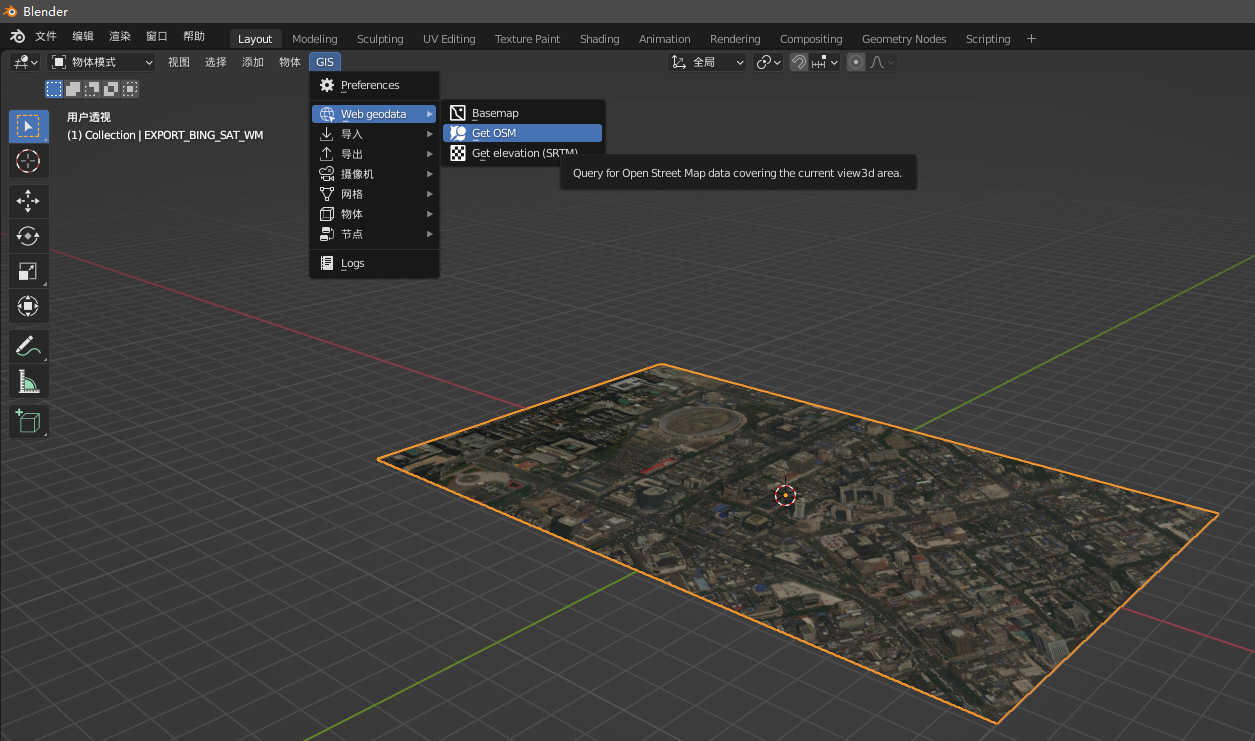Open the 物体模式 mode dropdown
Viewport: 1255px width, 741px height.
click(x=102, y=62)
